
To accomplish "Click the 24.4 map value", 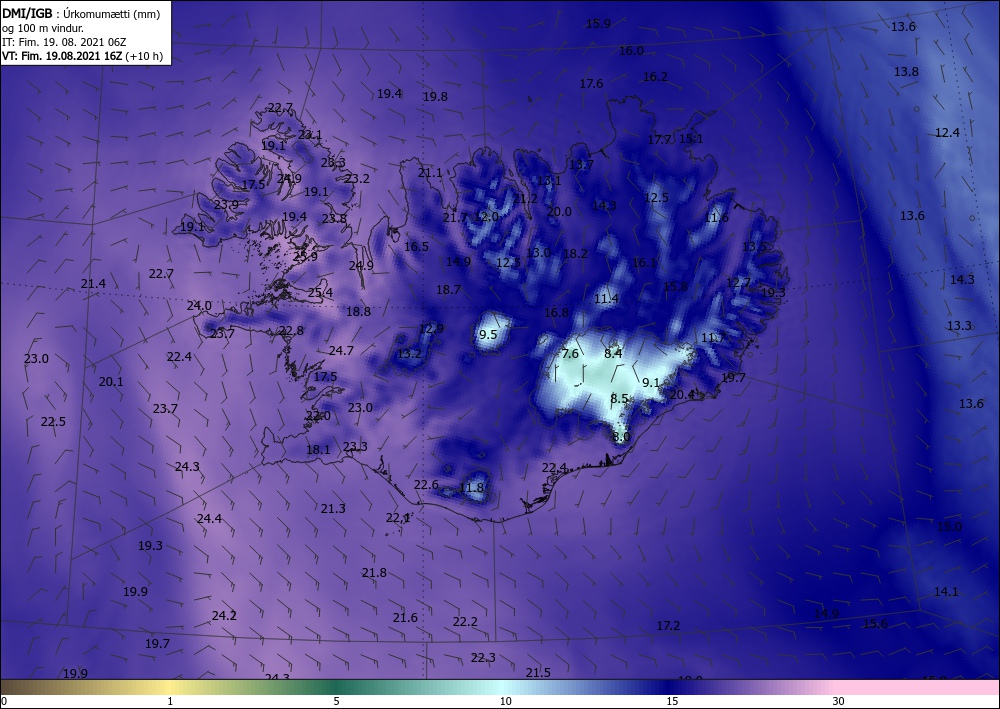I will (x=209, y=519).
